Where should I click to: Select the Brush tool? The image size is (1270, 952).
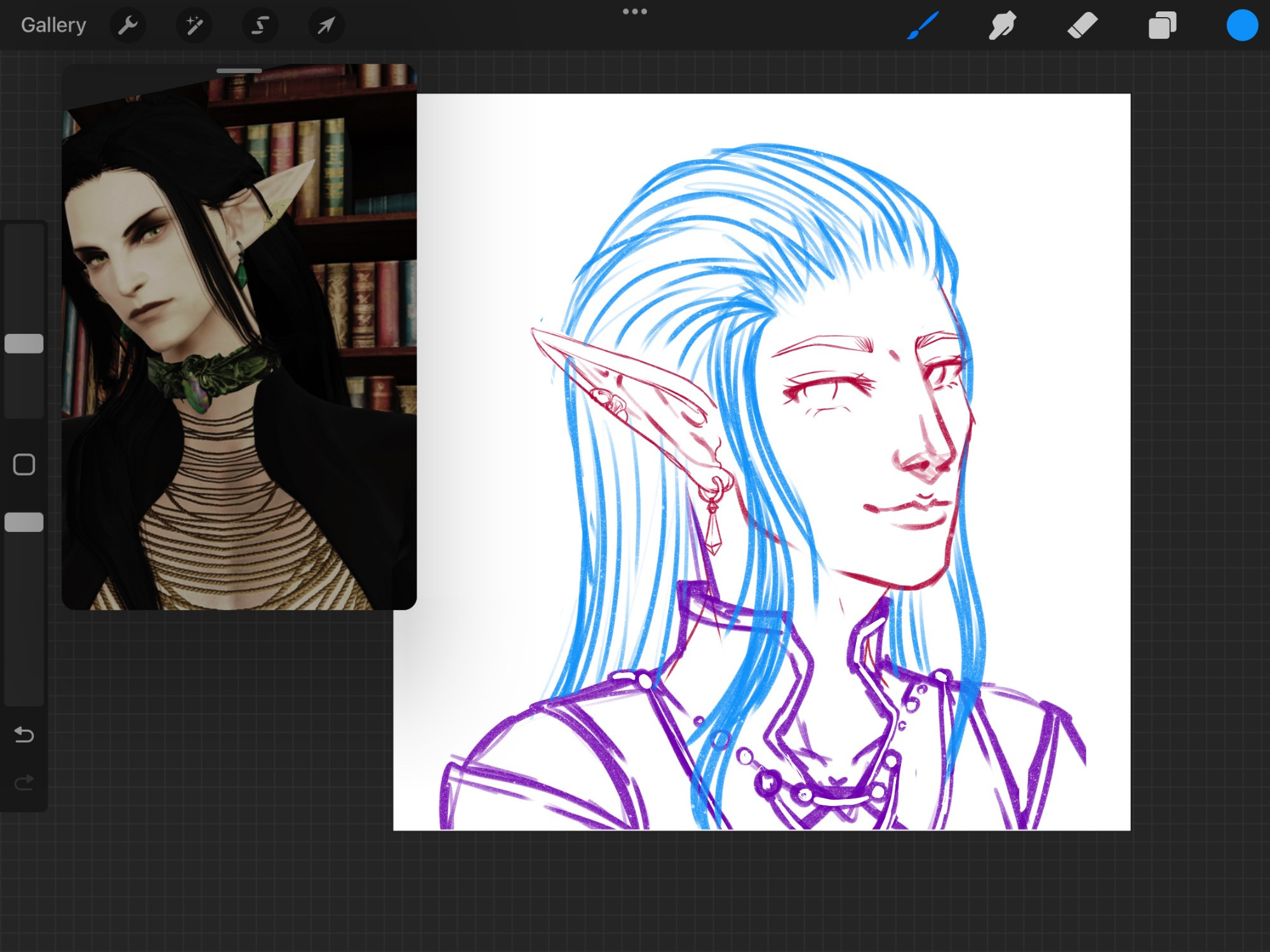(x=923, y=25)
